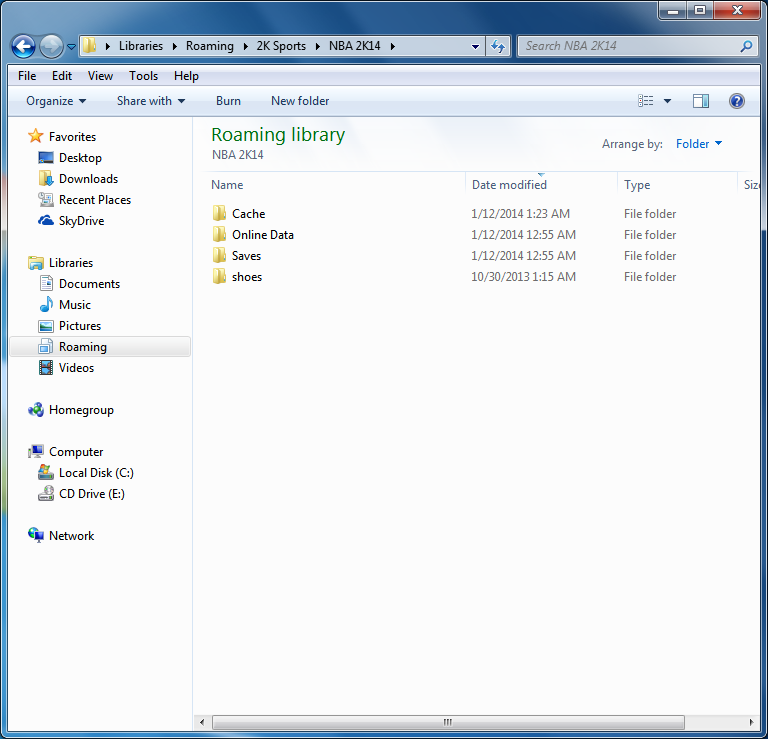Image resolution: width=768 pixels, height=739 pixels.
Task: Refresh the folder view
Action: [498, 47]
